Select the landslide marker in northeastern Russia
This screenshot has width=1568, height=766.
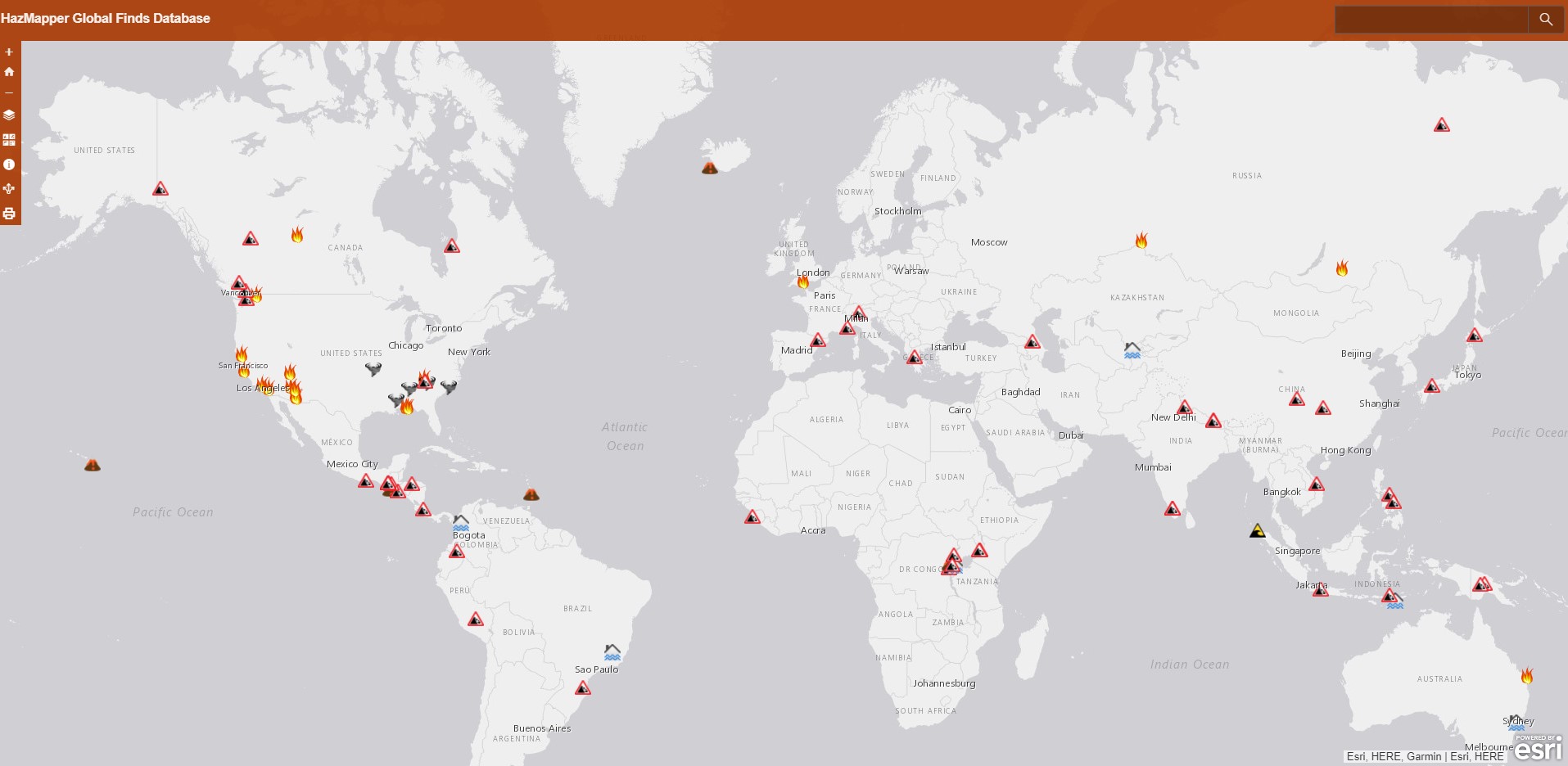pyautogui.click(x=1441, y=125)
